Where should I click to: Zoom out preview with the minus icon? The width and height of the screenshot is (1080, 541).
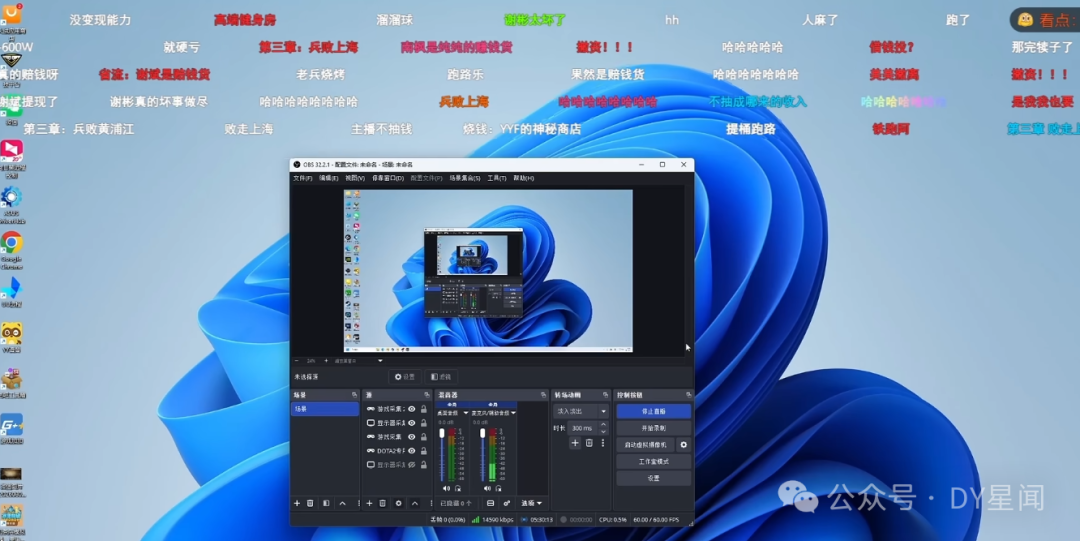(x=297, y=360)
